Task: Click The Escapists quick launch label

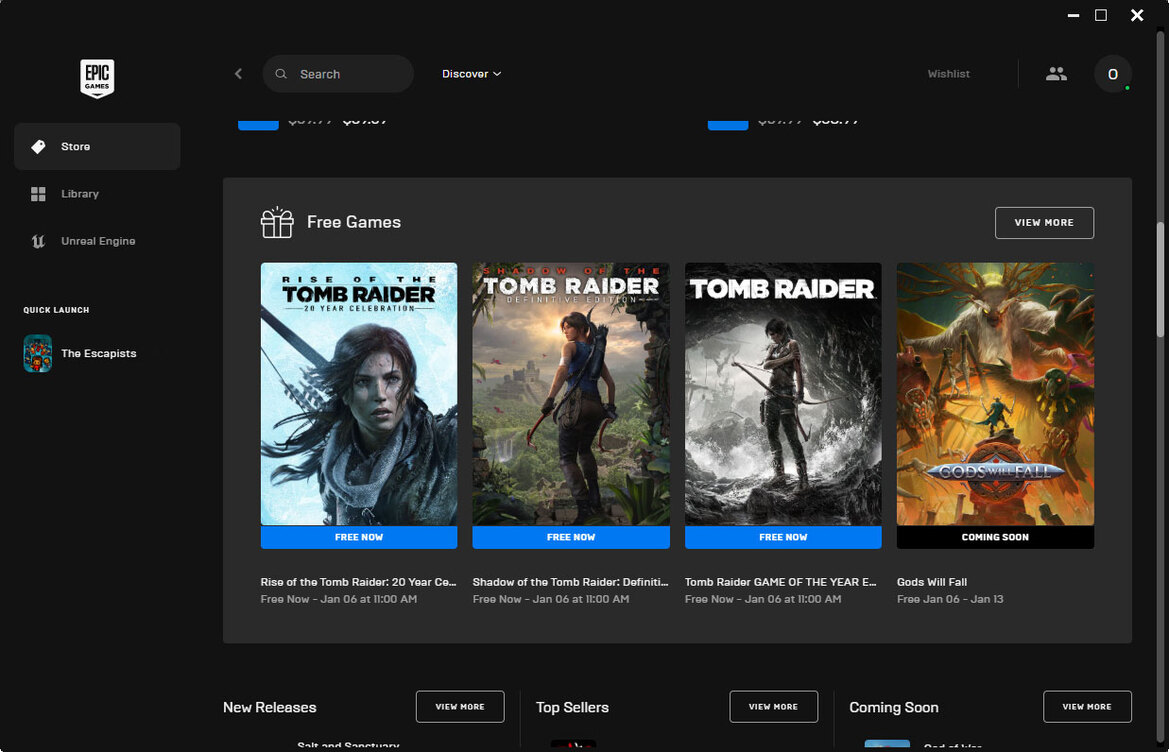Action: pos(98,353)
